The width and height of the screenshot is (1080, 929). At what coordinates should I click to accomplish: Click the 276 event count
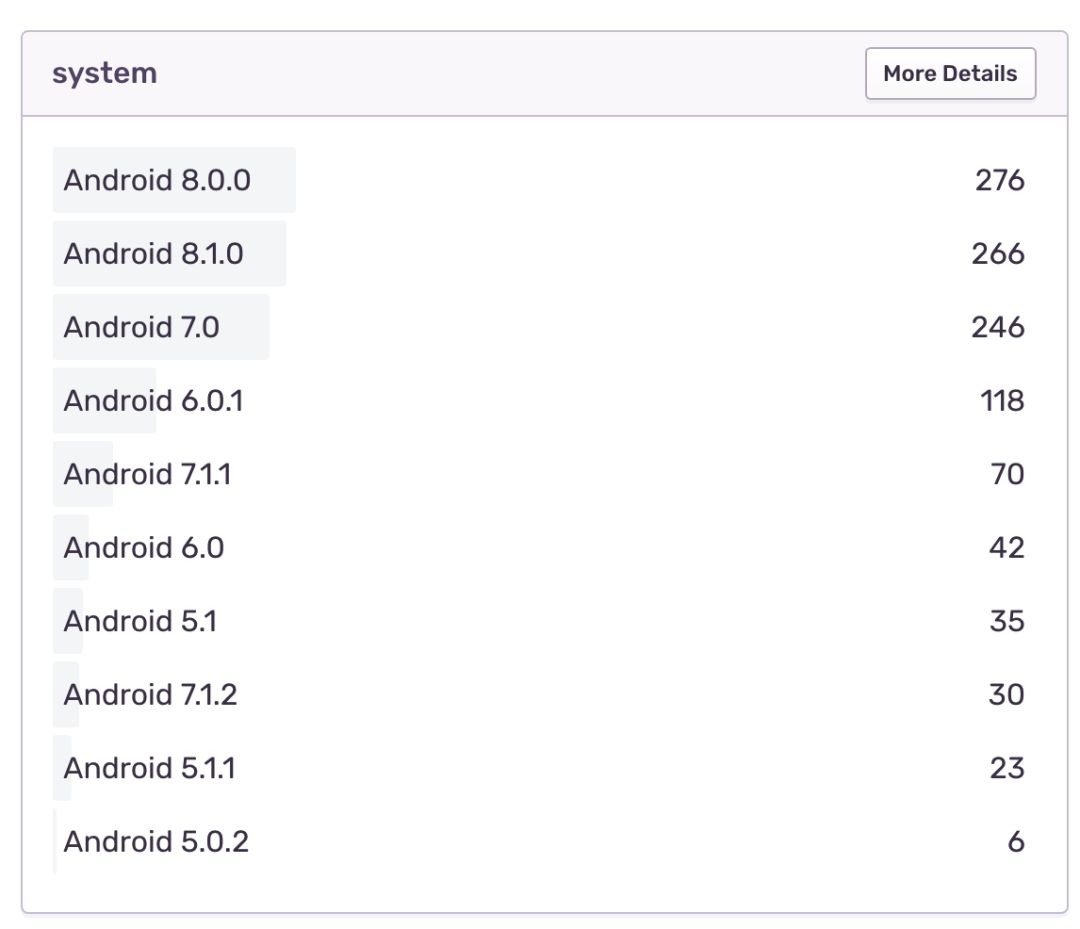999,181
